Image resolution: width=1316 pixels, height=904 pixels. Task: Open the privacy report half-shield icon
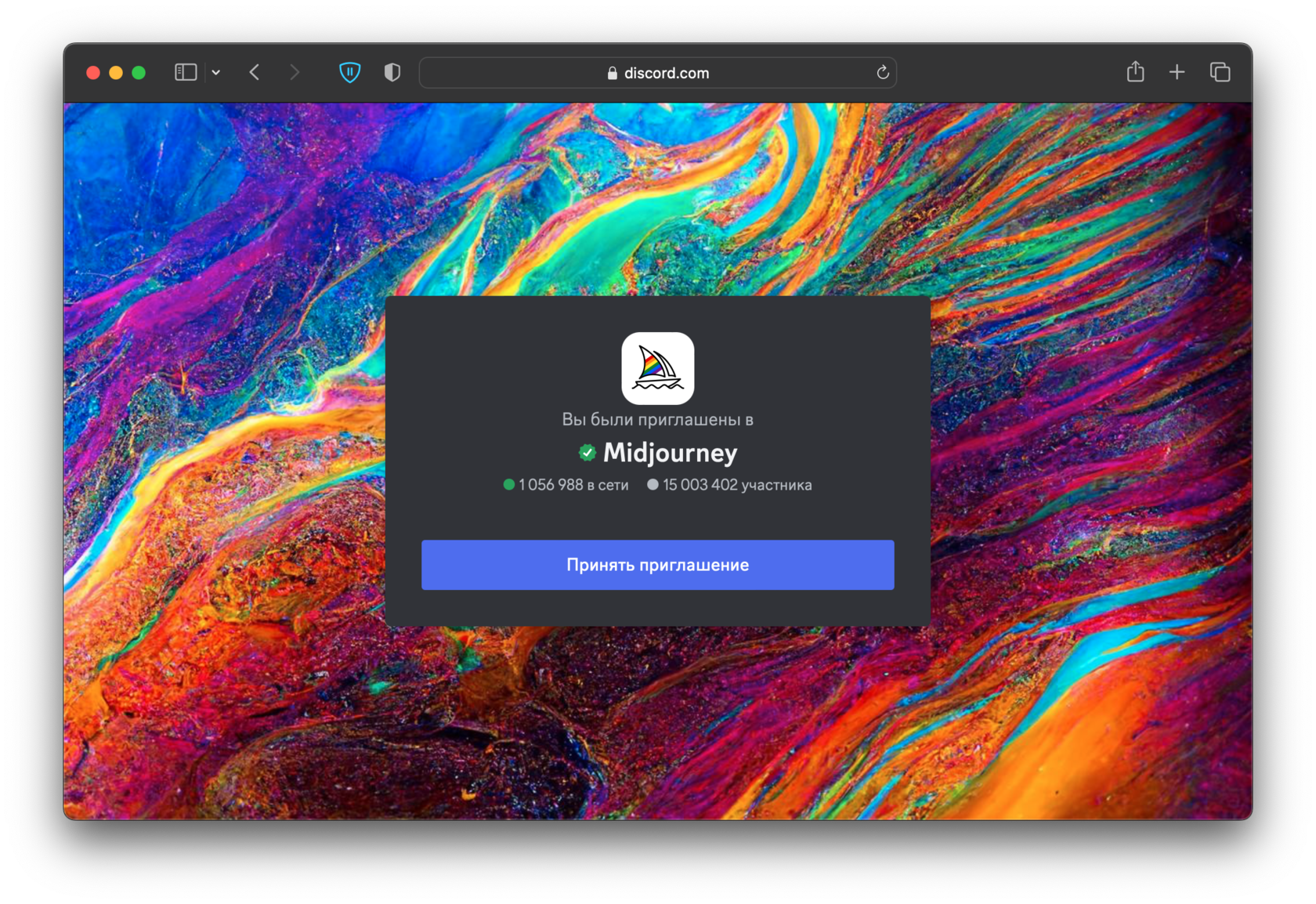point(392,73)
